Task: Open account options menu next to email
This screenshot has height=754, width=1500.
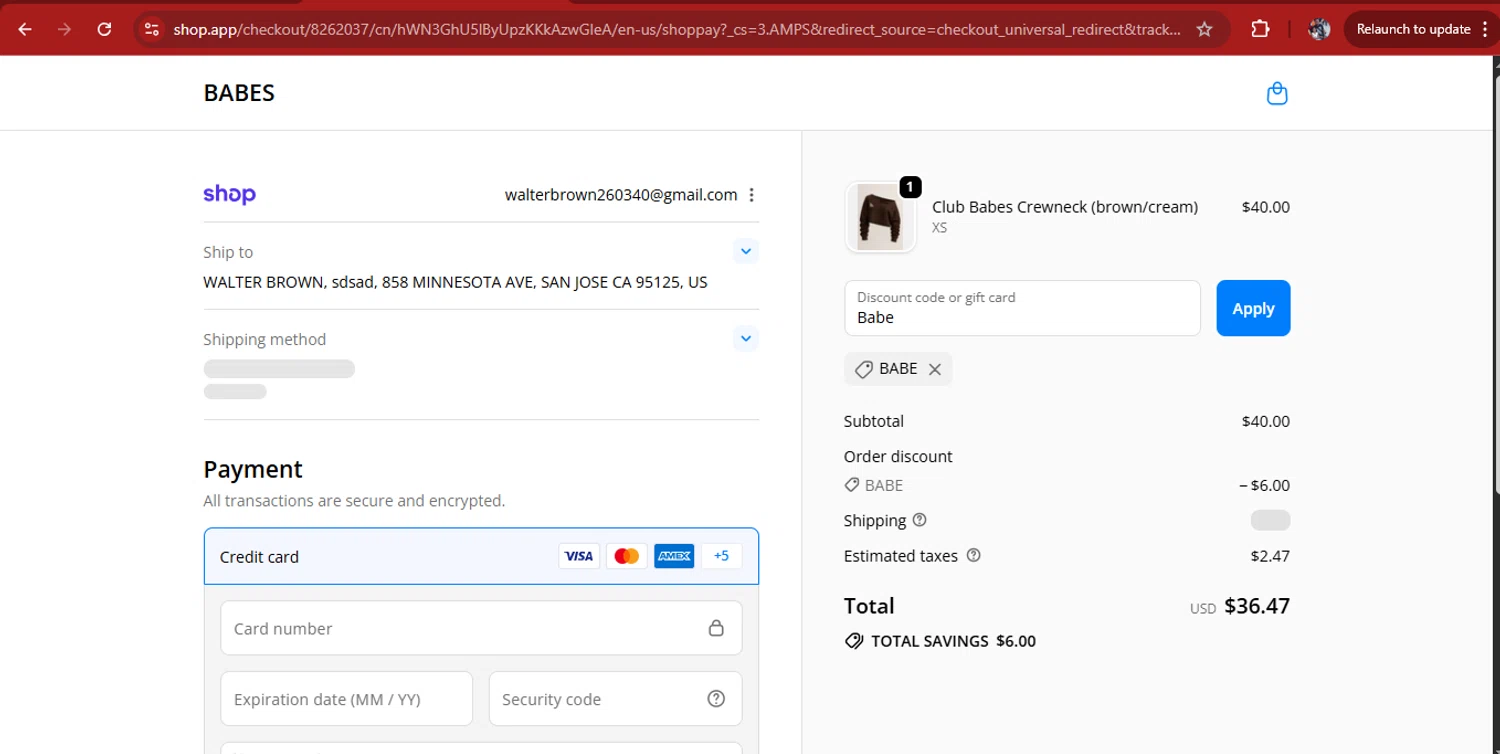Action: (752, 195)
